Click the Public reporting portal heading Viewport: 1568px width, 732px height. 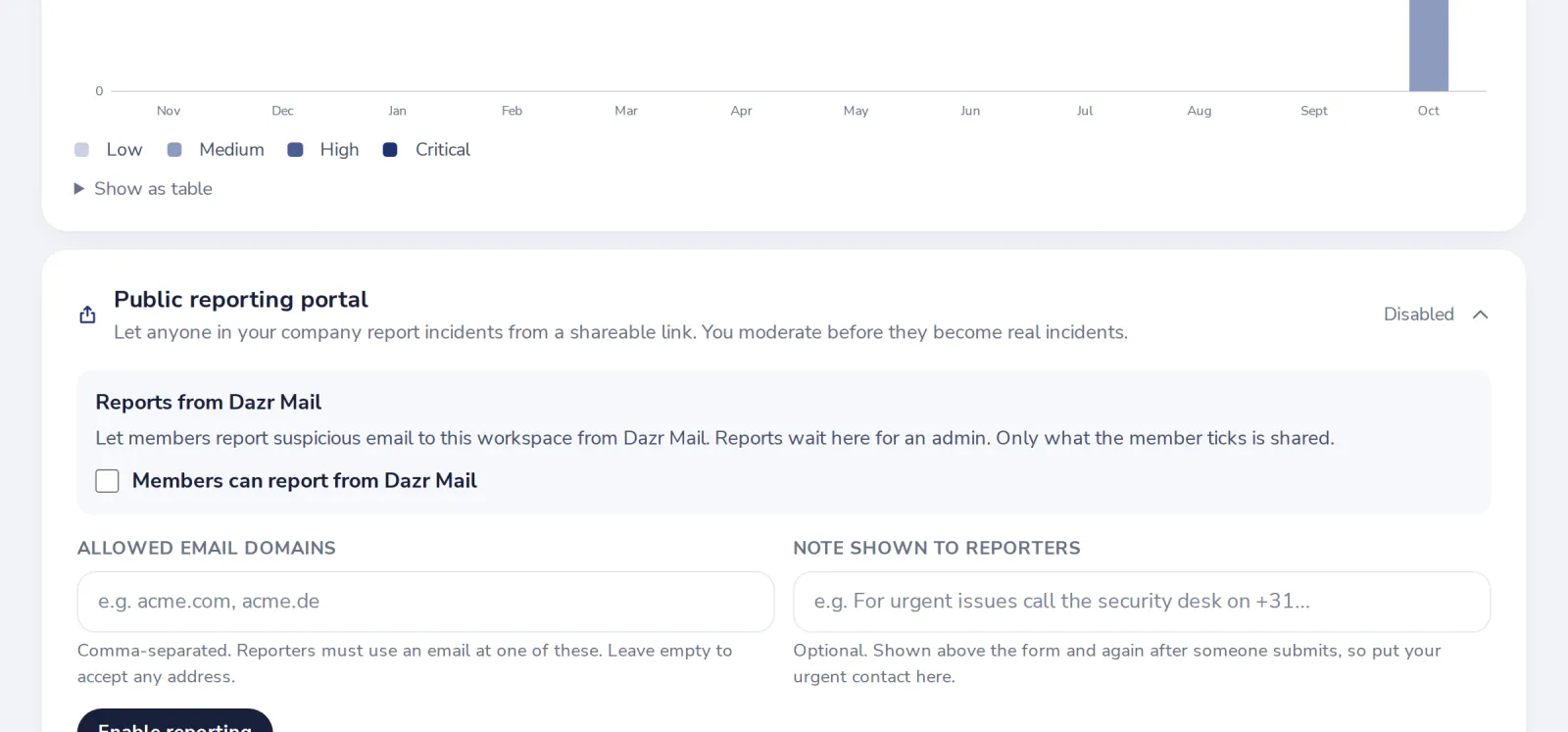241,299
